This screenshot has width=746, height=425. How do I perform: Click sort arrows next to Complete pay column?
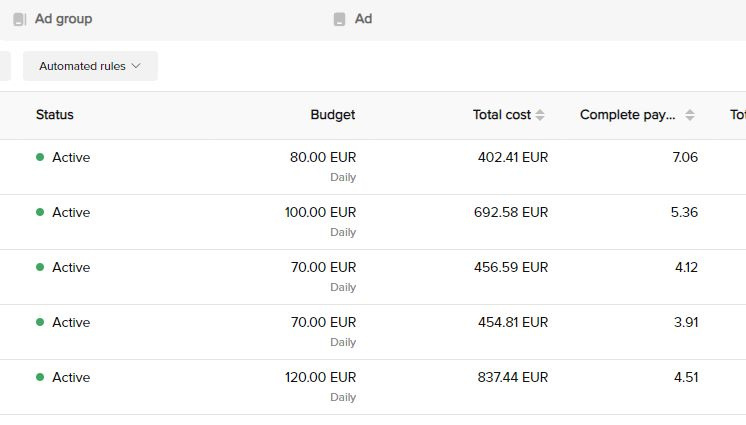coord(690,115)
